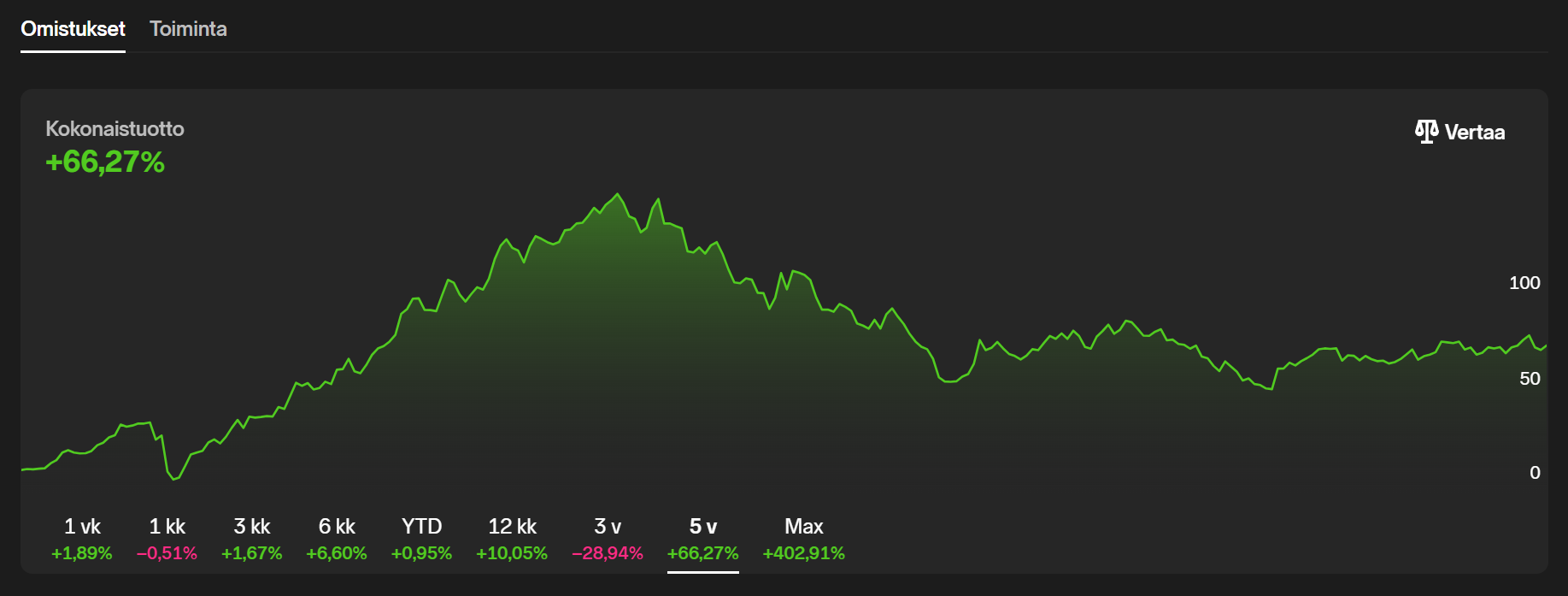Click the Vertaa compare label
The height and width of the screenshot is (596, 1568).
[1475, 132]
